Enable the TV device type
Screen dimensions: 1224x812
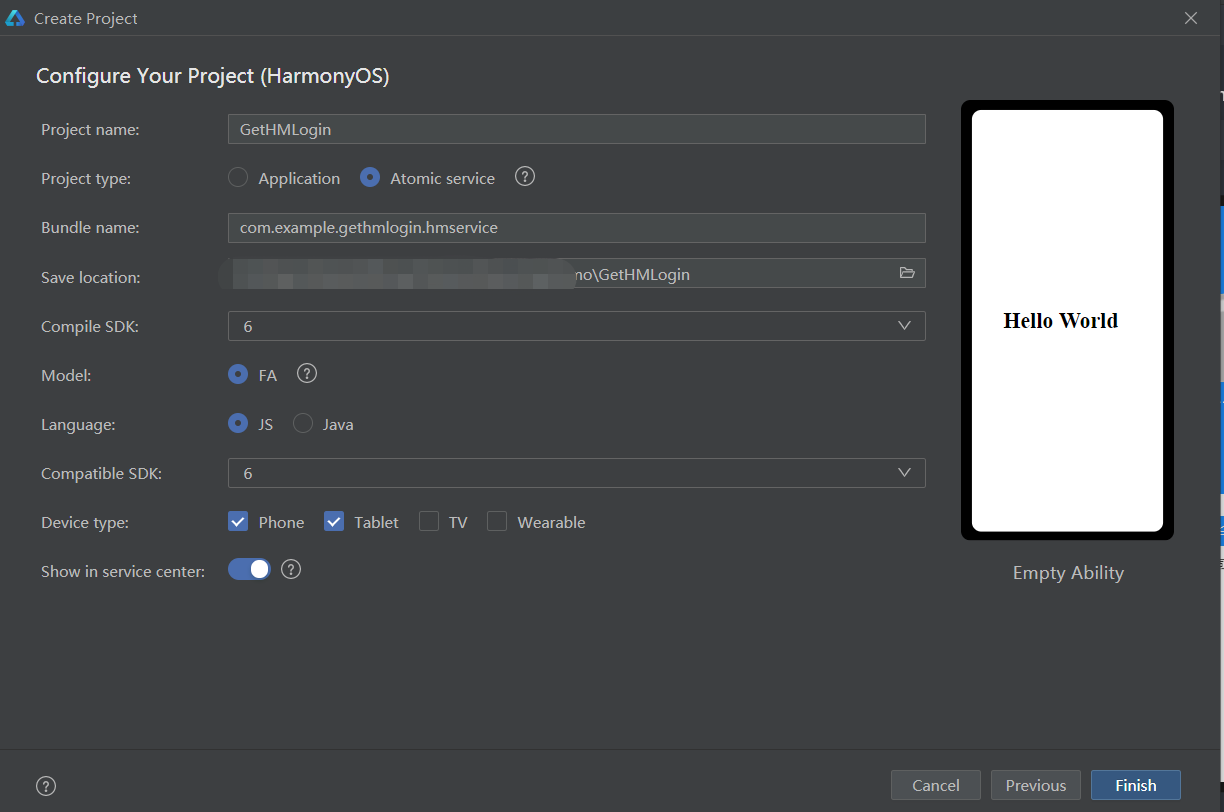pos(429,521)
